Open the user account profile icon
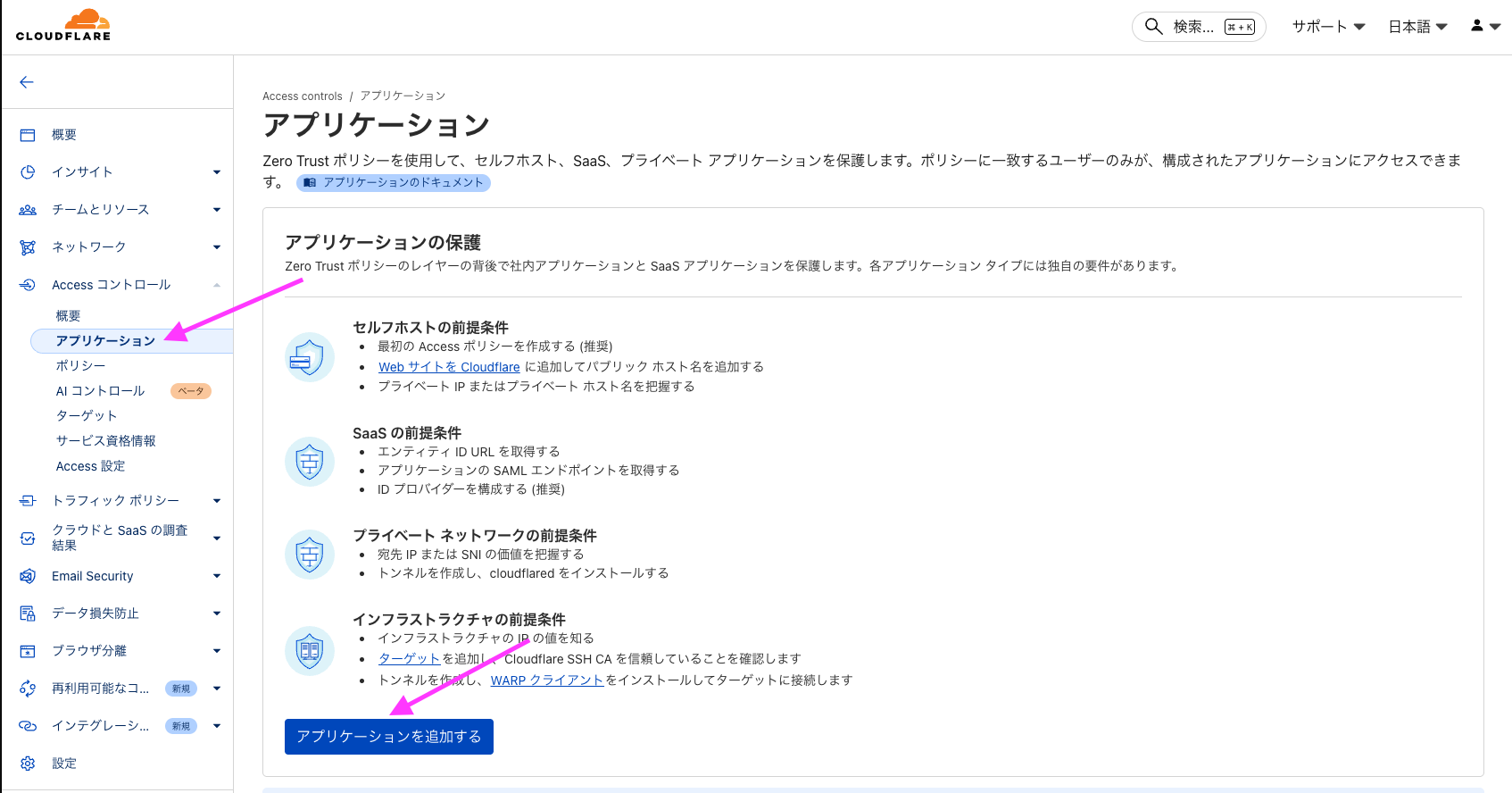The width and height of the screenshot is (1512, 793). click(1477, 26)
